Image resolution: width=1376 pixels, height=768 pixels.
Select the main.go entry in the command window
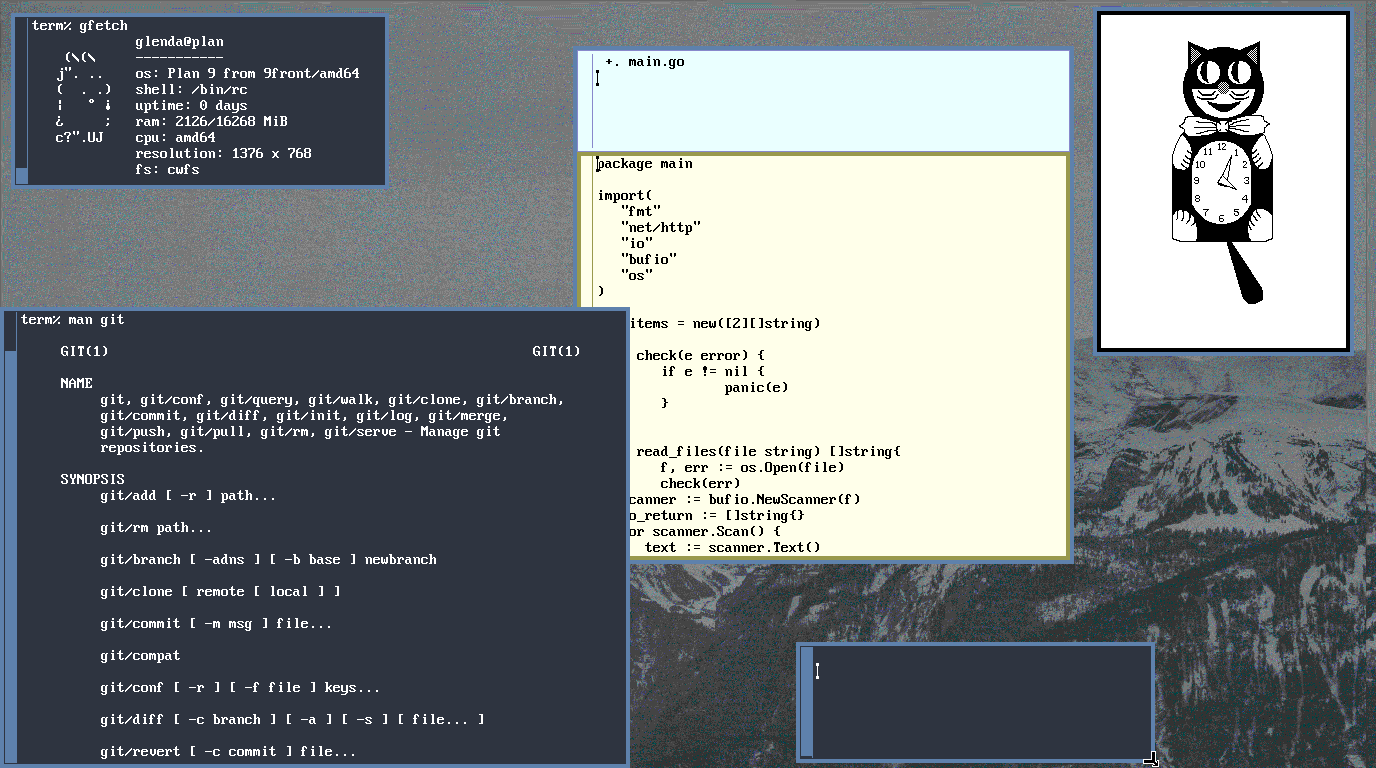coord(656,62)
